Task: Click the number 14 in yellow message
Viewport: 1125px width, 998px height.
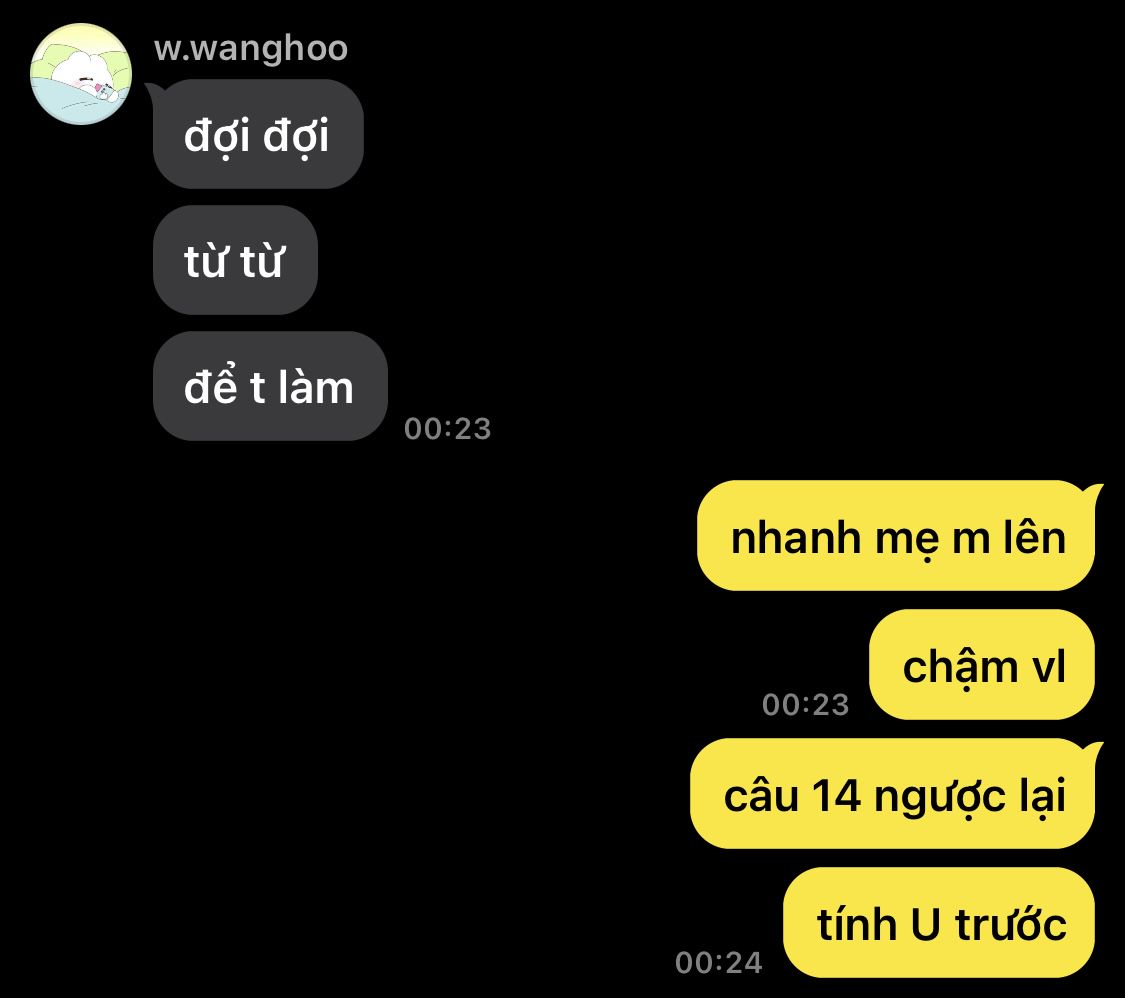Action: (837, 796)
